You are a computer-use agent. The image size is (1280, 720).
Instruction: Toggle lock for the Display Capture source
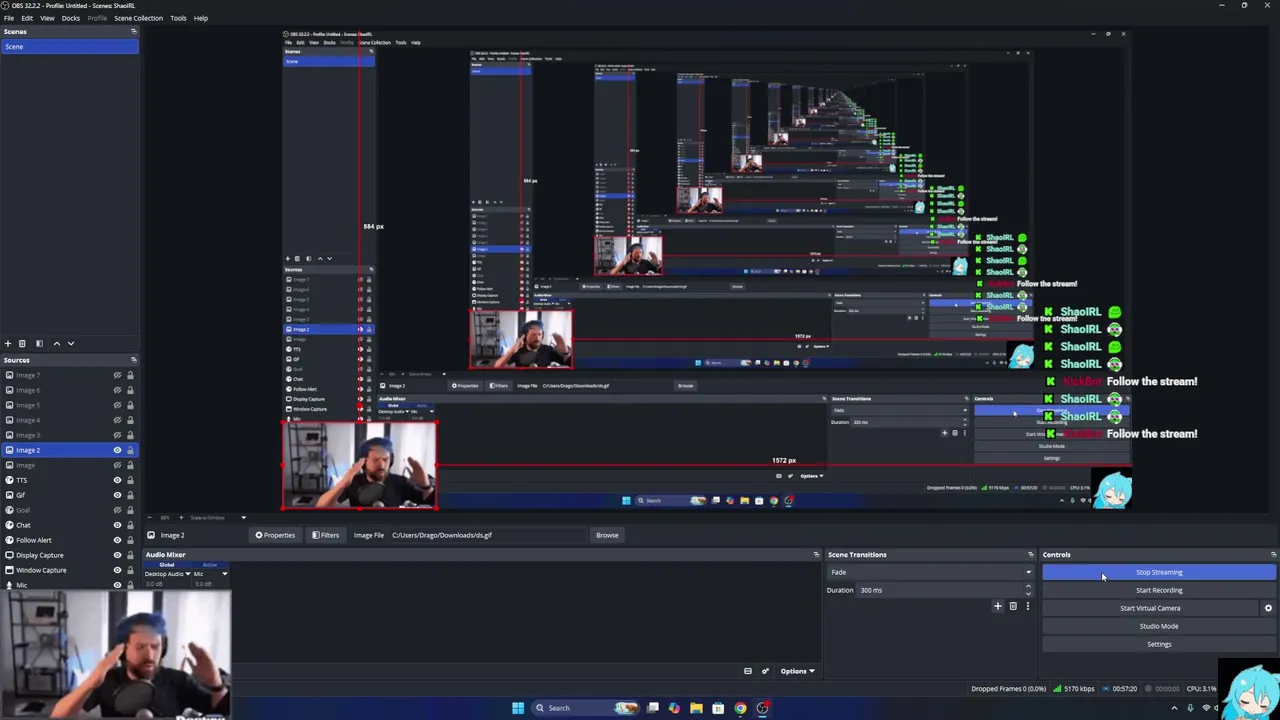coord(130,555)
